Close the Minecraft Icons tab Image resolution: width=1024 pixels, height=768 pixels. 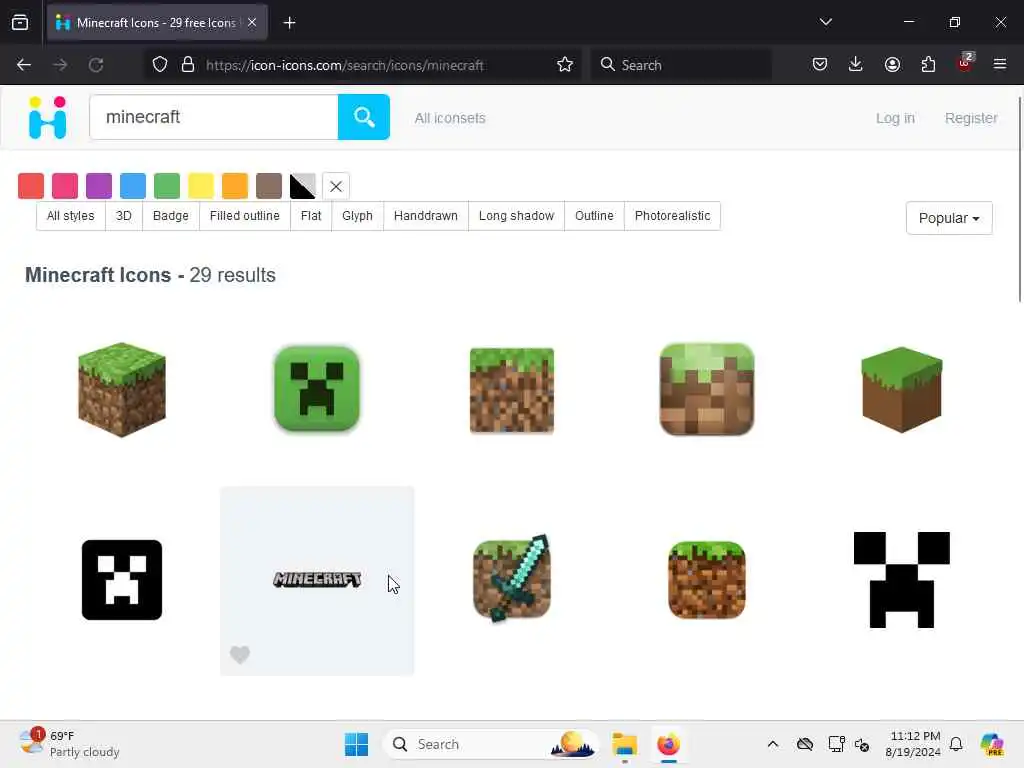pyautogui.click(x=252, y=23)
